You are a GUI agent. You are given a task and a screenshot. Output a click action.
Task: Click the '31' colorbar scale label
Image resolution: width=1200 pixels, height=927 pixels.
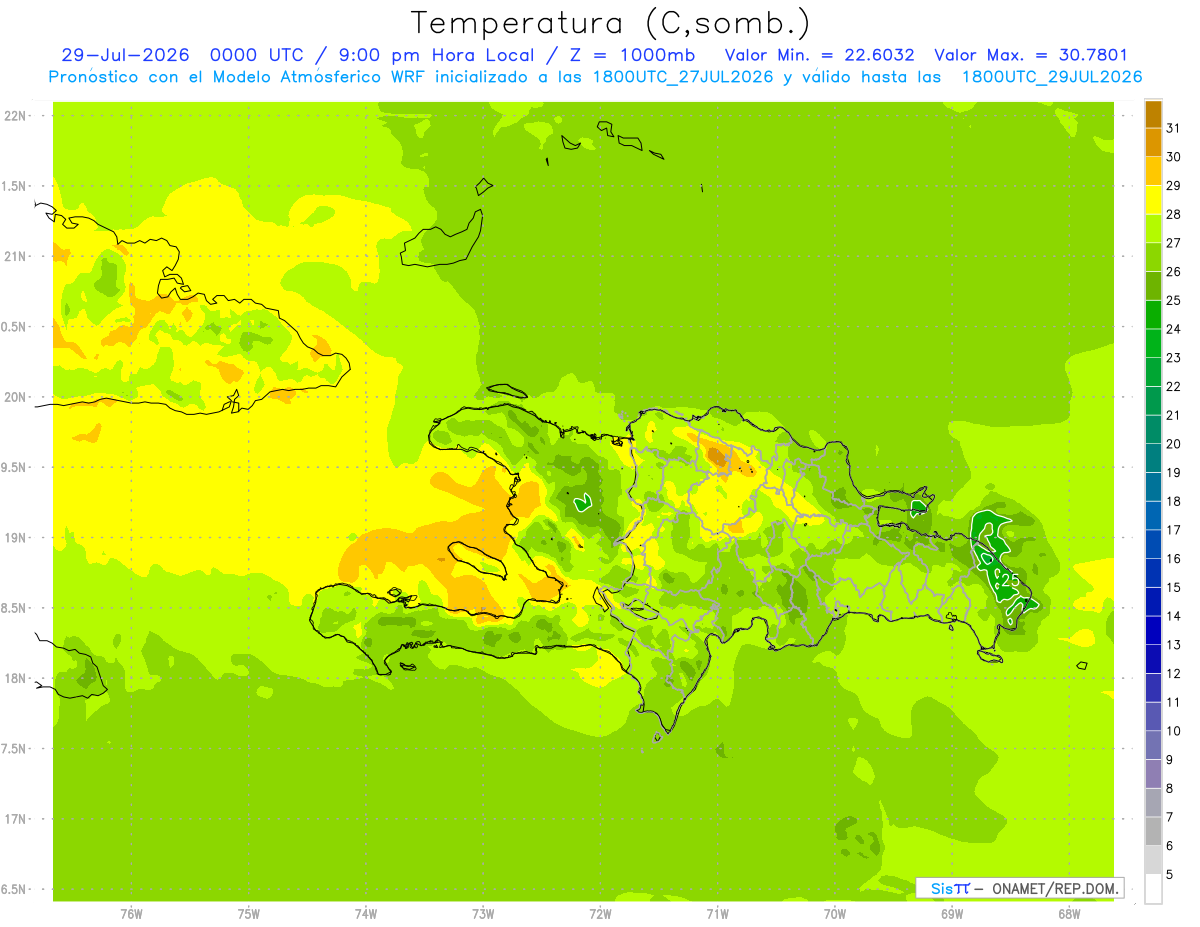coord(1174,127)
